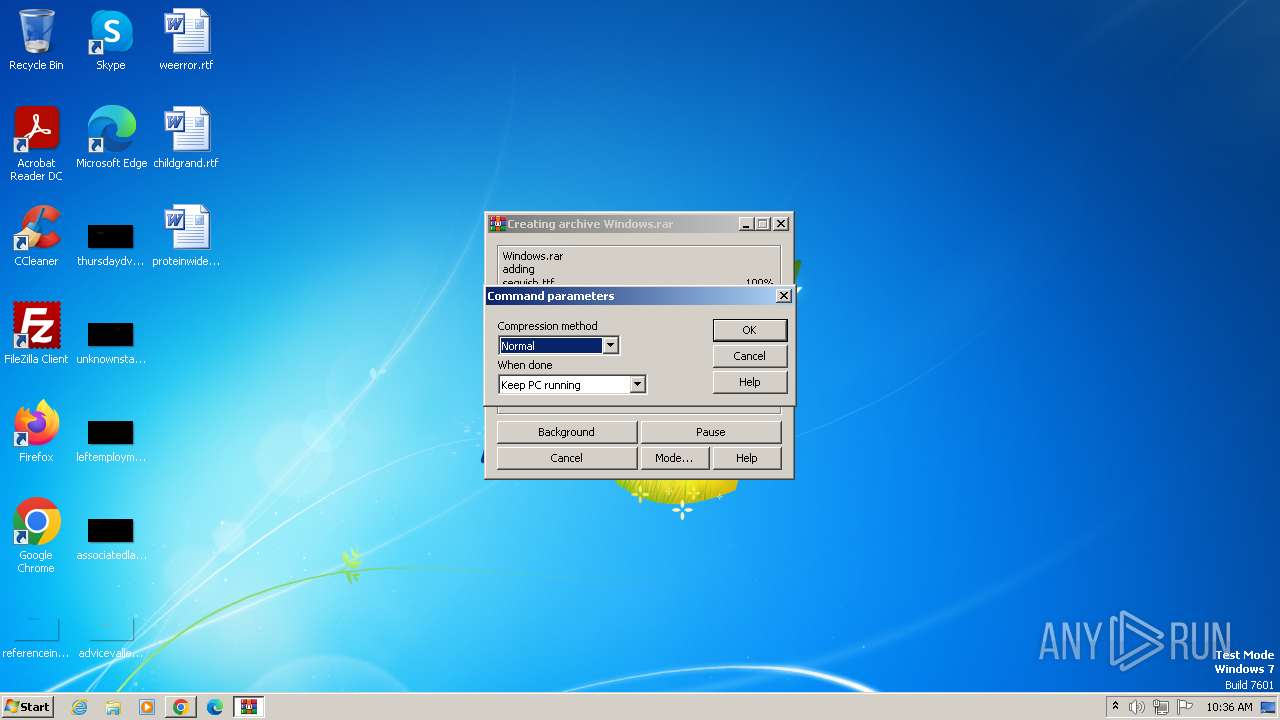Open the taskbar clock showing 10:36 AM
The height and width of the screenshot is (720, 1280).
pos(1229,707)
